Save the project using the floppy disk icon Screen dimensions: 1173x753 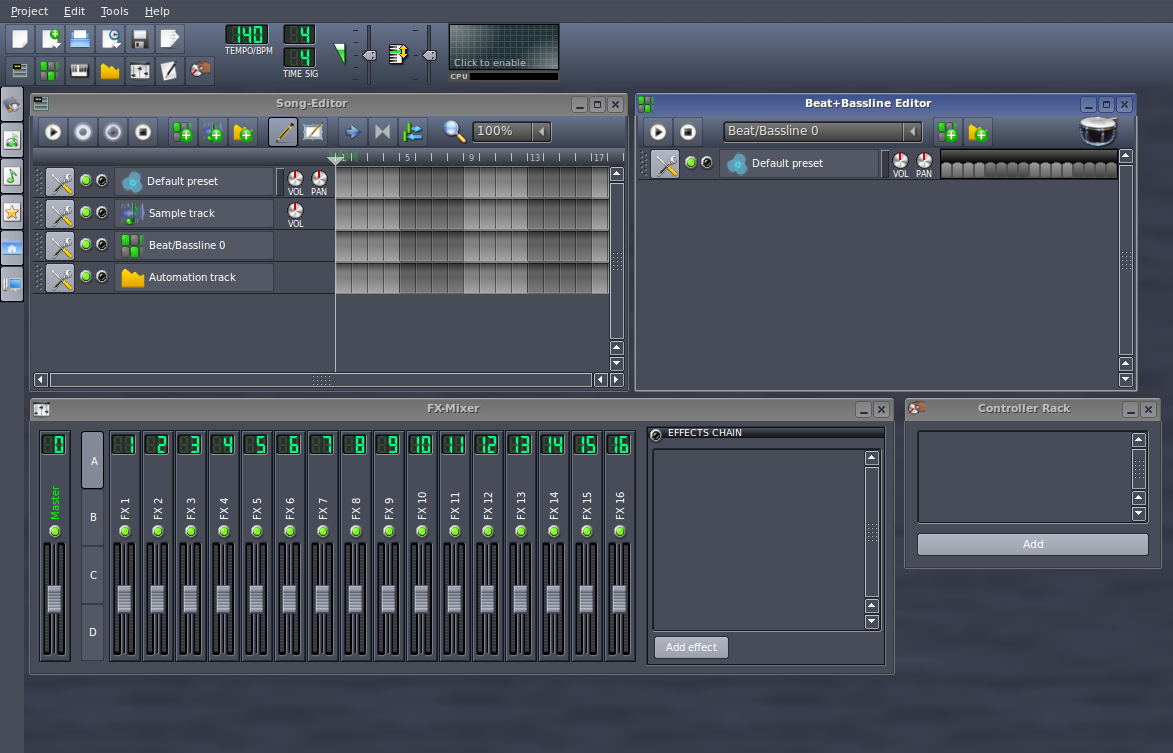139,38
